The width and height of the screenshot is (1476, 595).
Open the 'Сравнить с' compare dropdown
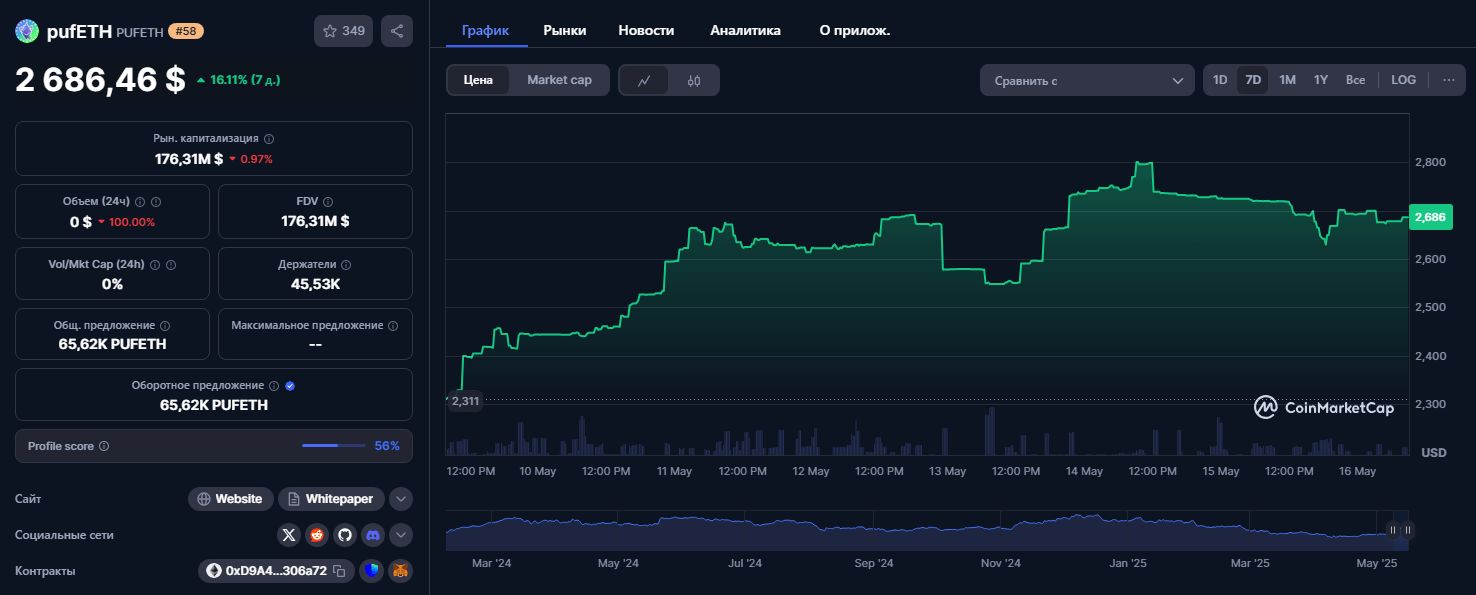tap(1087, 80)
